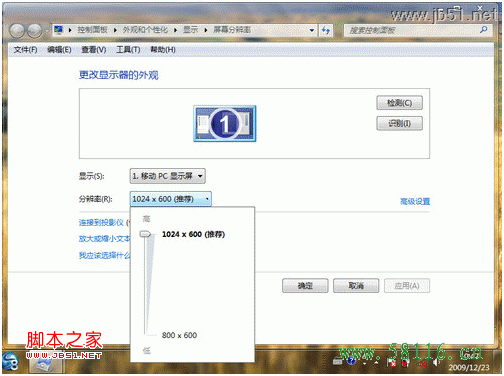
Task: Select the 800 x 600 resolution label
Action: click(x=179, y=335)
